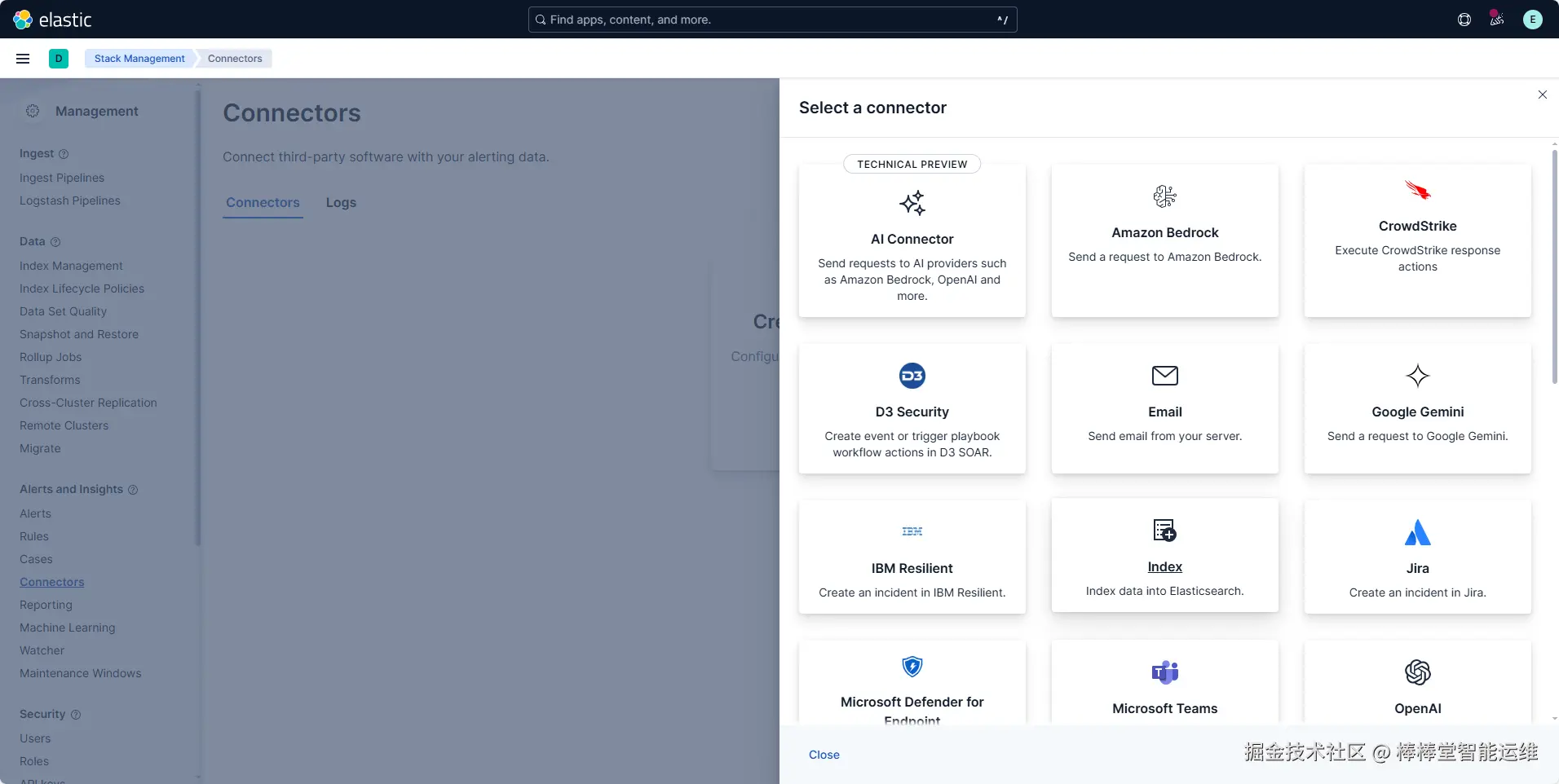The width and height of the screenshot is (1559, 784).
Task: Select the CrowdStrike falcon icon
Action: (x=1418, y=190)
